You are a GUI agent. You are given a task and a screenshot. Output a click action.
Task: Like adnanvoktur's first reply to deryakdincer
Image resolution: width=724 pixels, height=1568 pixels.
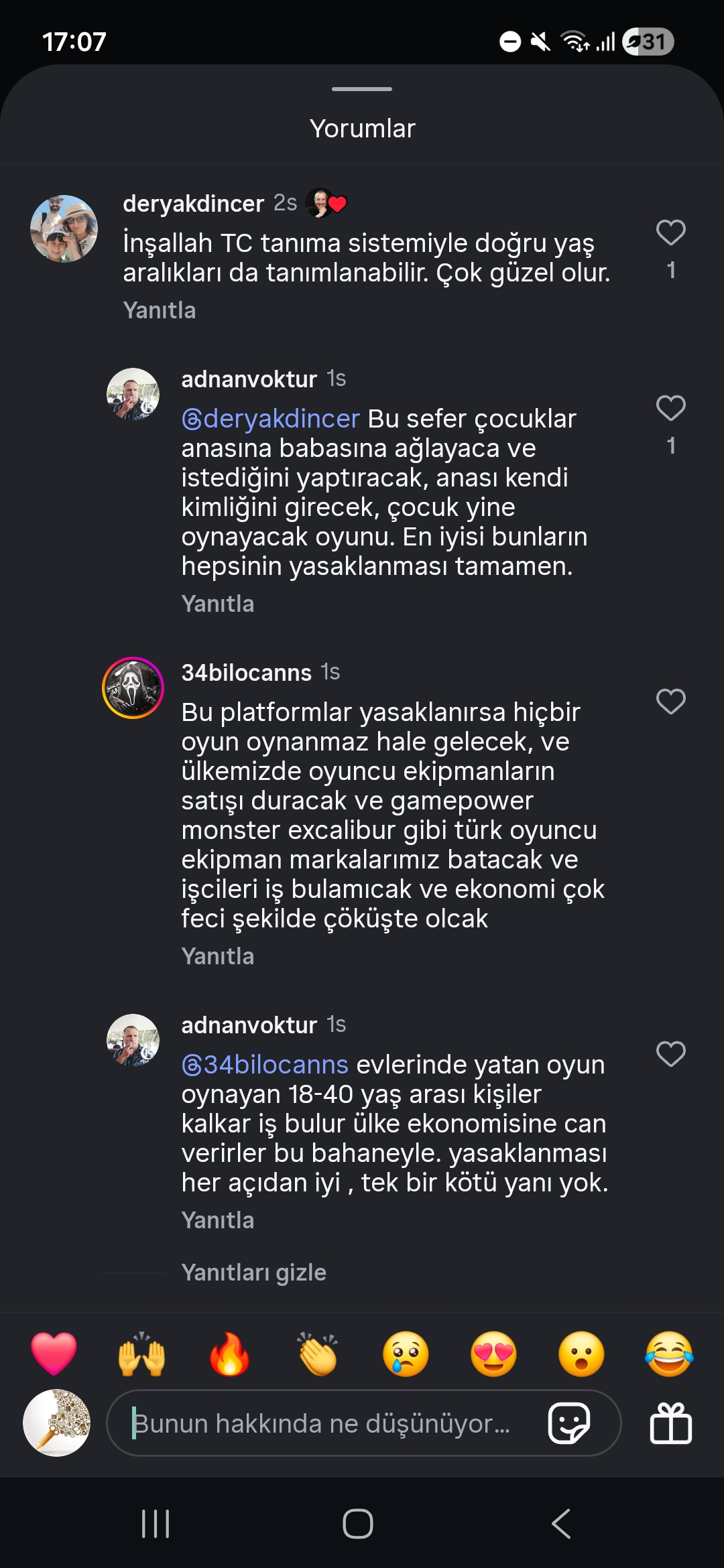(x=670, y=409)
